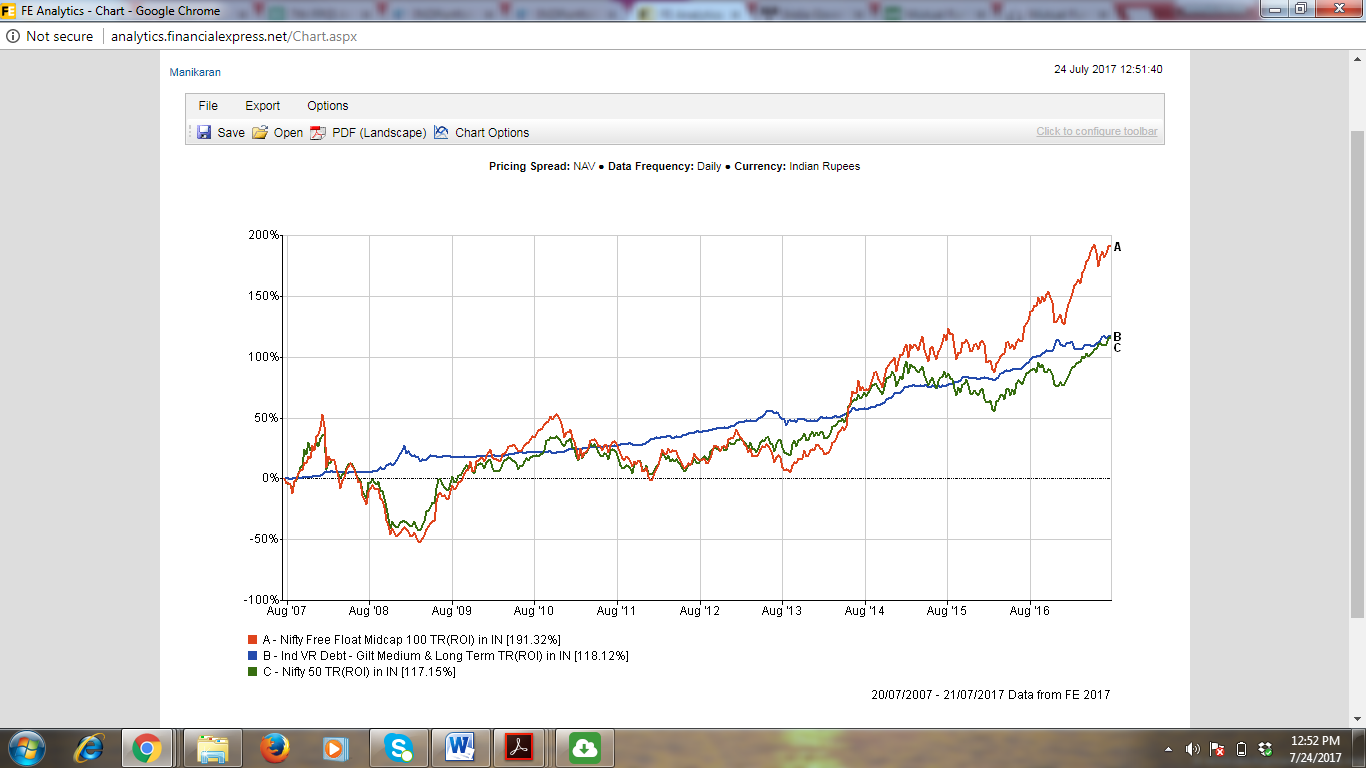Click the PDF (Landscape) document icon
Screen dimensions: 1366x768
click(x=318, y=132)
